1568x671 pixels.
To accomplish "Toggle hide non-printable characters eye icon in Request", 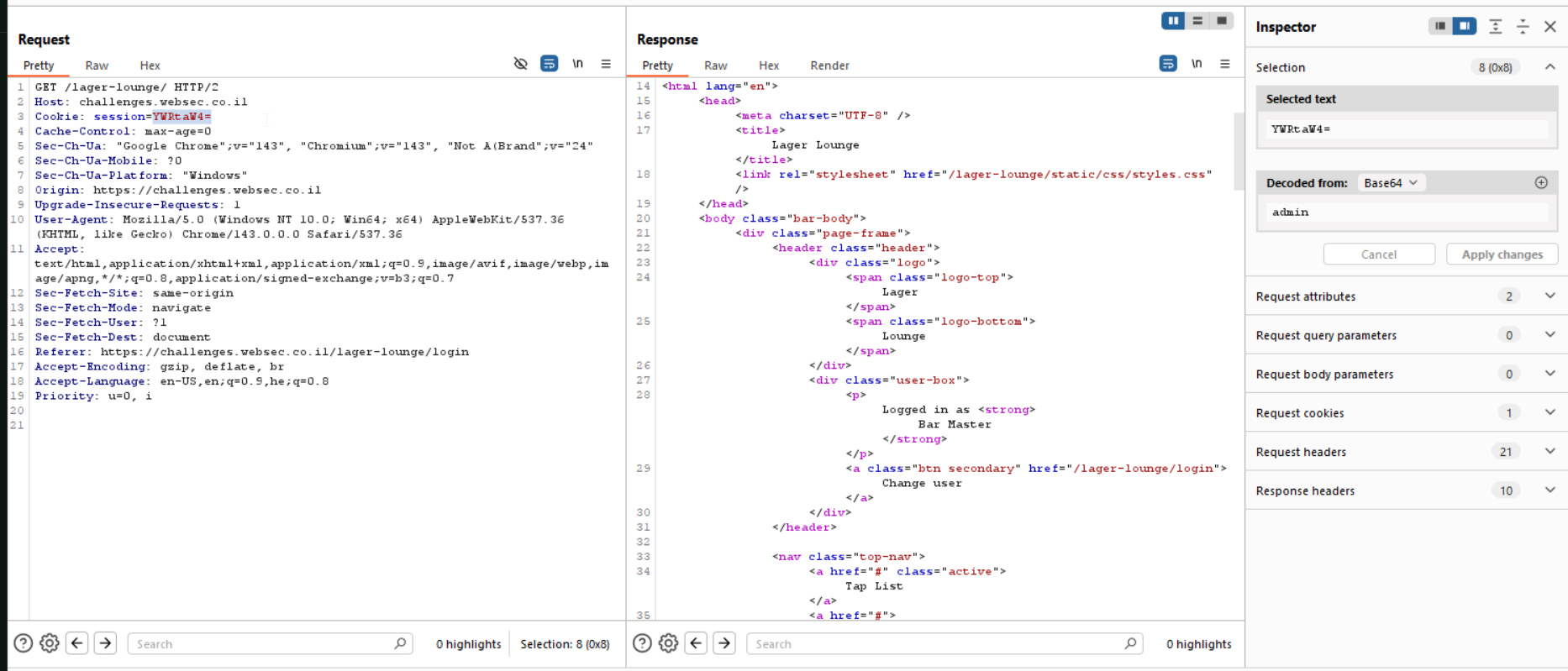I will click(520, 64).
